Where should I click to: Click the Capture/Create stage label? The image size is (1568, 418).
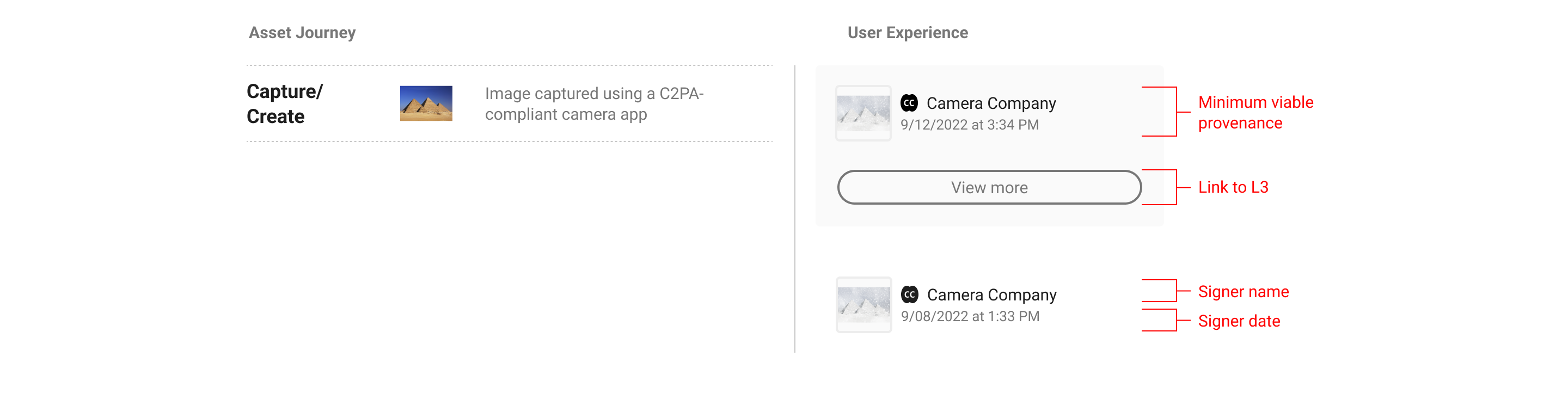point(285,103)
